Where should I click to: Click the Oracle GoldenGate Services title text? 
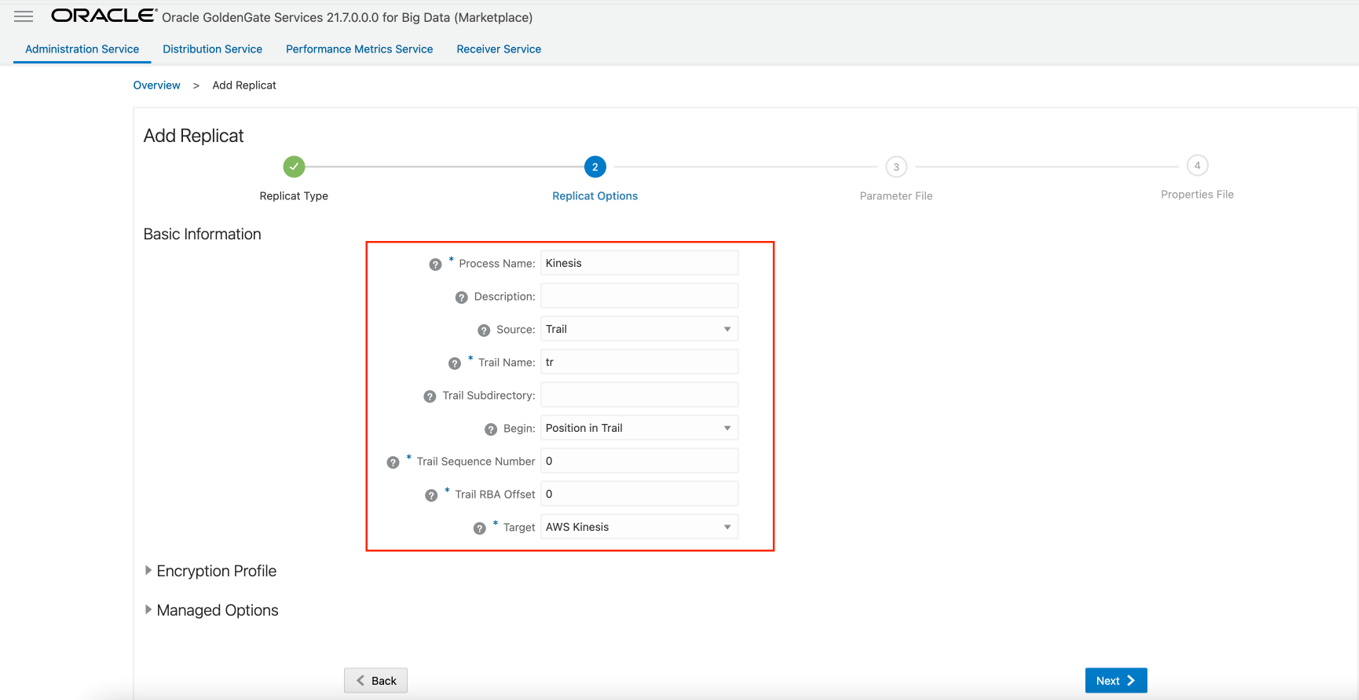click(x=347, y=17)
